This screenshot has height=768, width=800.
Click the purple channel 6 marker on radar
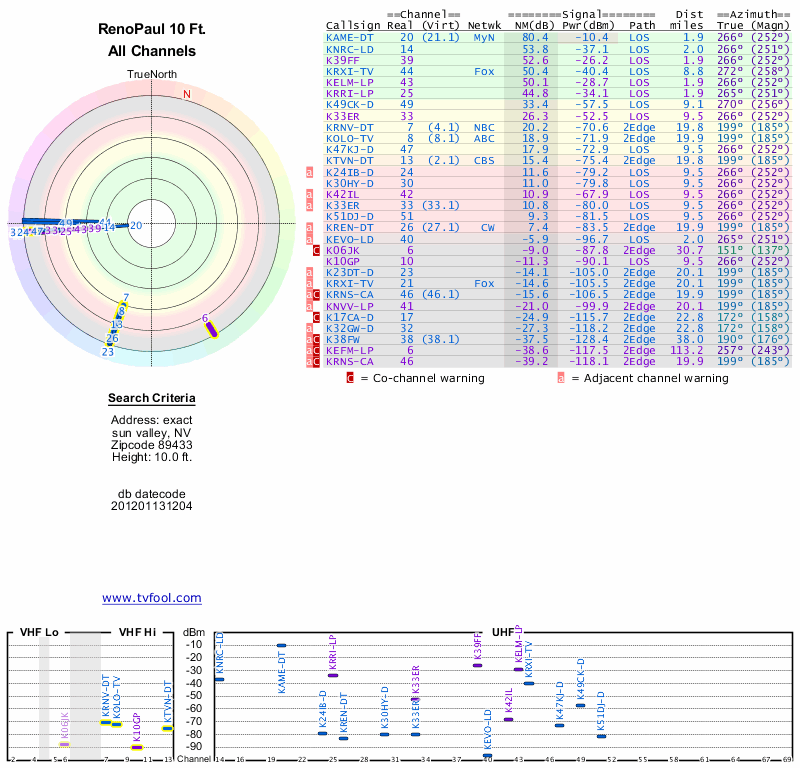coord(211,327)
